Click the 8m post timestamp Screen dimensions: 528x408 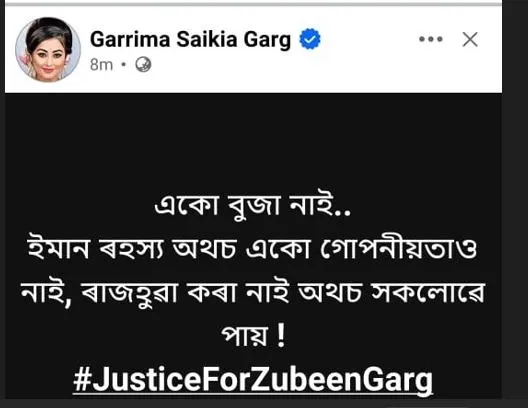101,64
